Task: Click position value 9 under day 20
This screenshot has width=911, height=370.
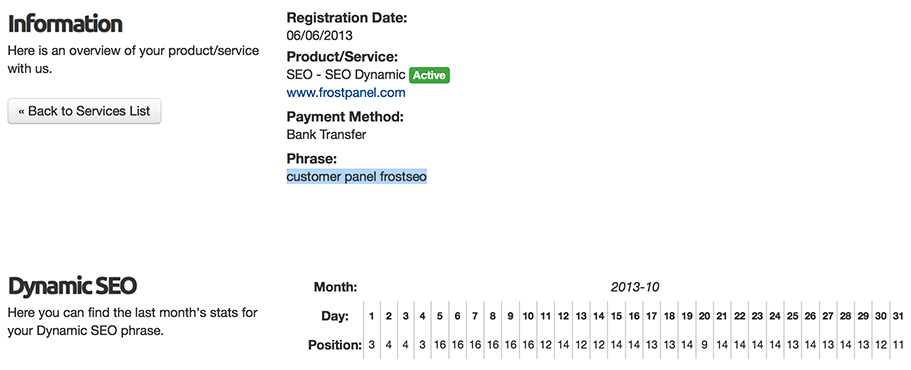Action: 704,344
